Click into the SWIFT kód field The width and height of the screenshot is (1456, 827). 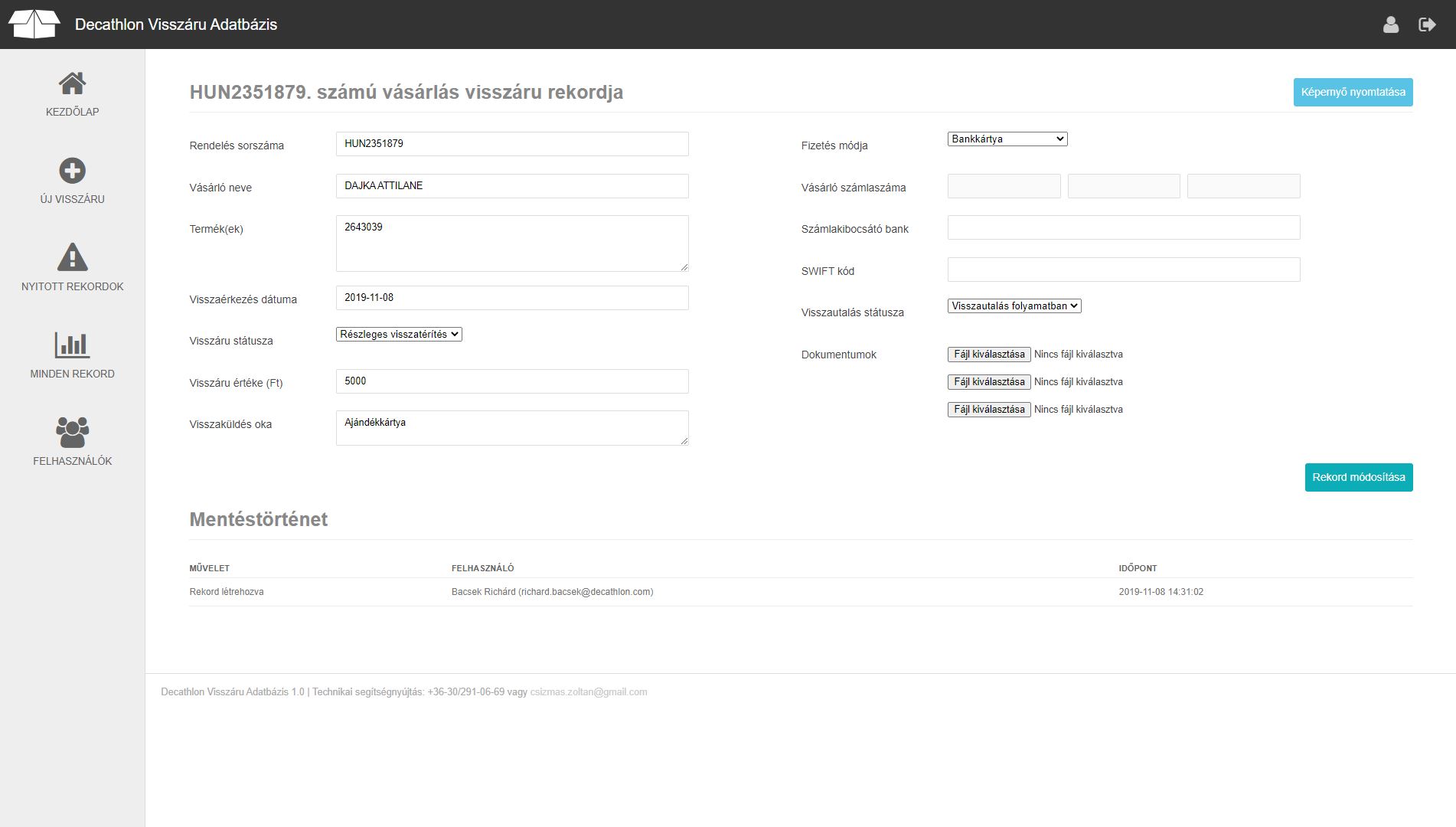click(1123, 270)
